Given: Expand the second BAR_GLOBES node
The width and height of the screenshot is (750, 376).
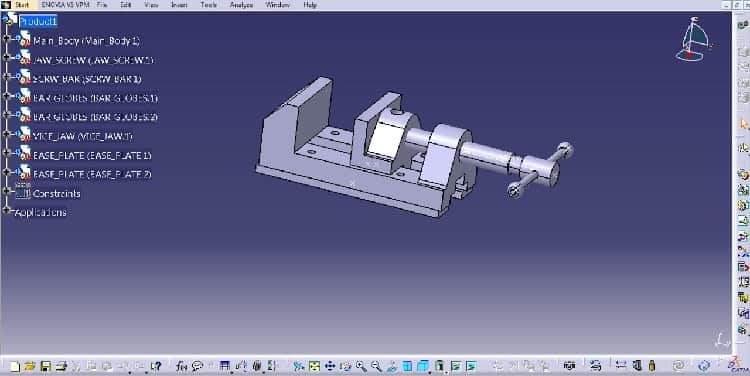Looking at the screenshot, I should [6, 114].
